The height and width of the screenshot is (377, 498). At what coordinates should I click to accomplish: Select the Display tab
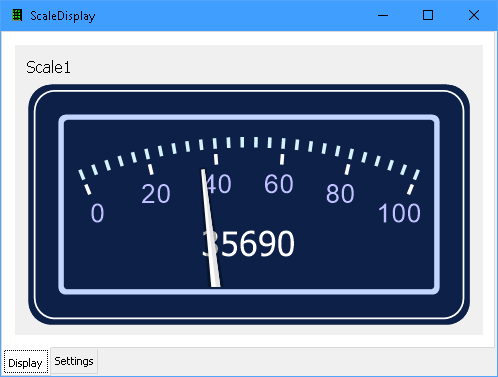coord(26,362)
